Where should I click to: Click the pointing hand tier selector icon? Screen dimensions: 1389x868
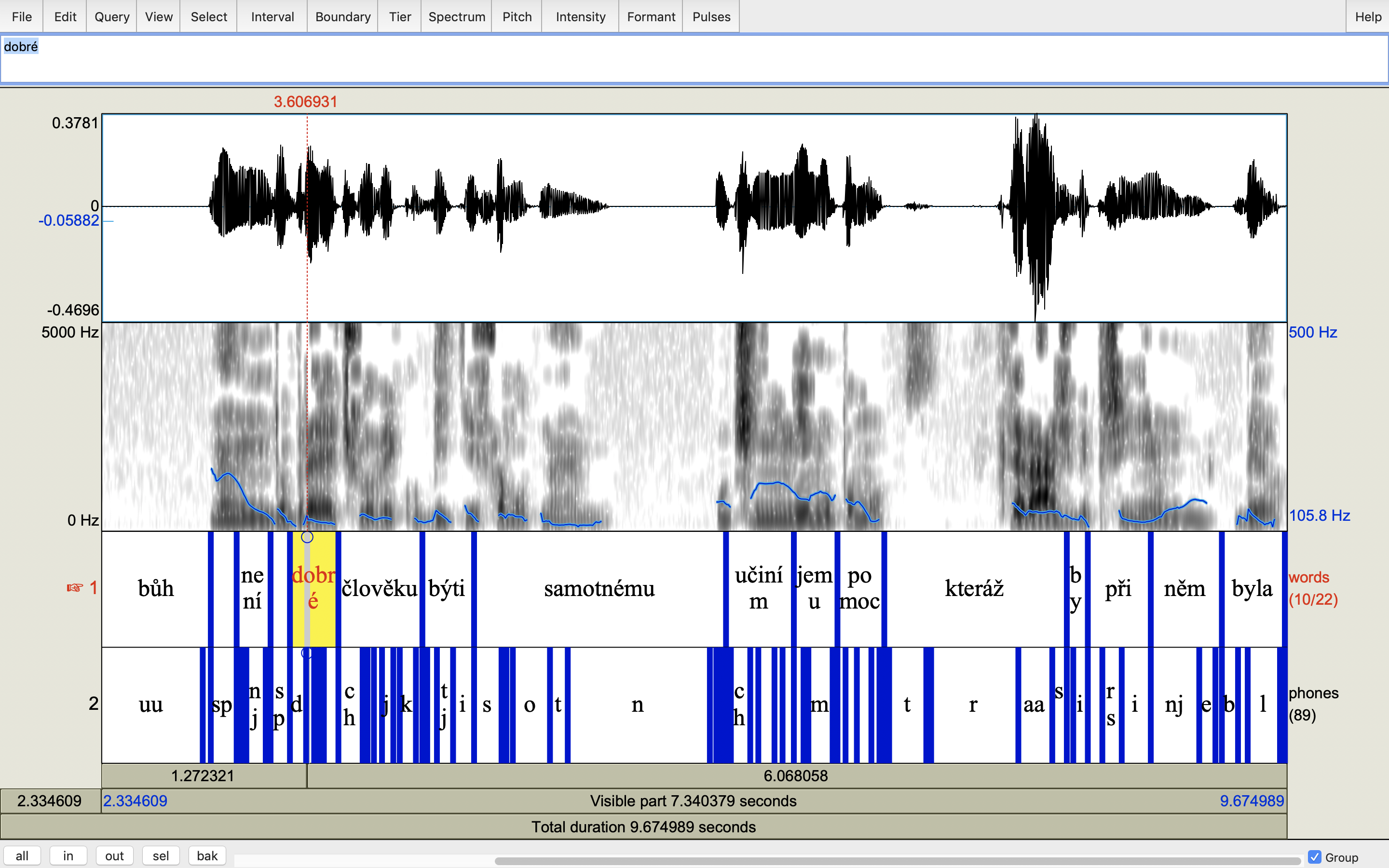click(75, 588)
